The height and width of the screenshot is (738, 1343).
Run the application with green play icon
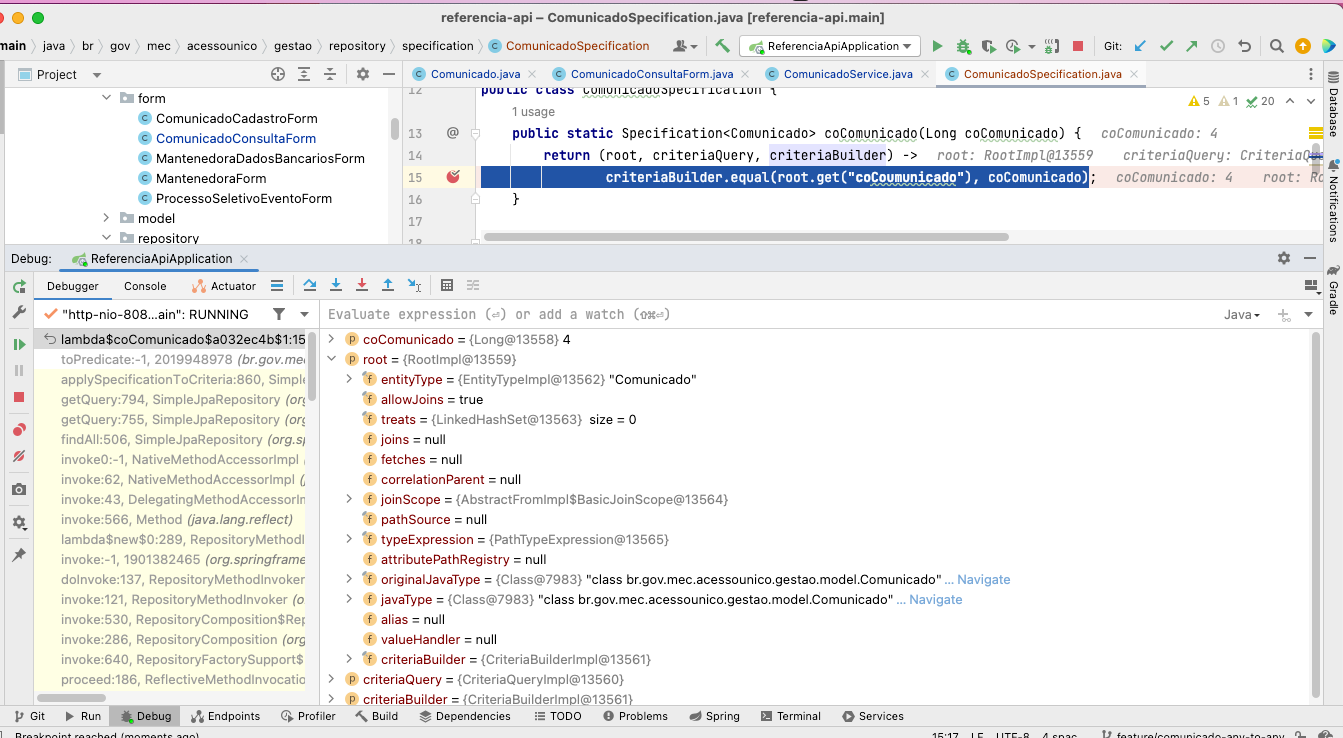pos(937,46)
